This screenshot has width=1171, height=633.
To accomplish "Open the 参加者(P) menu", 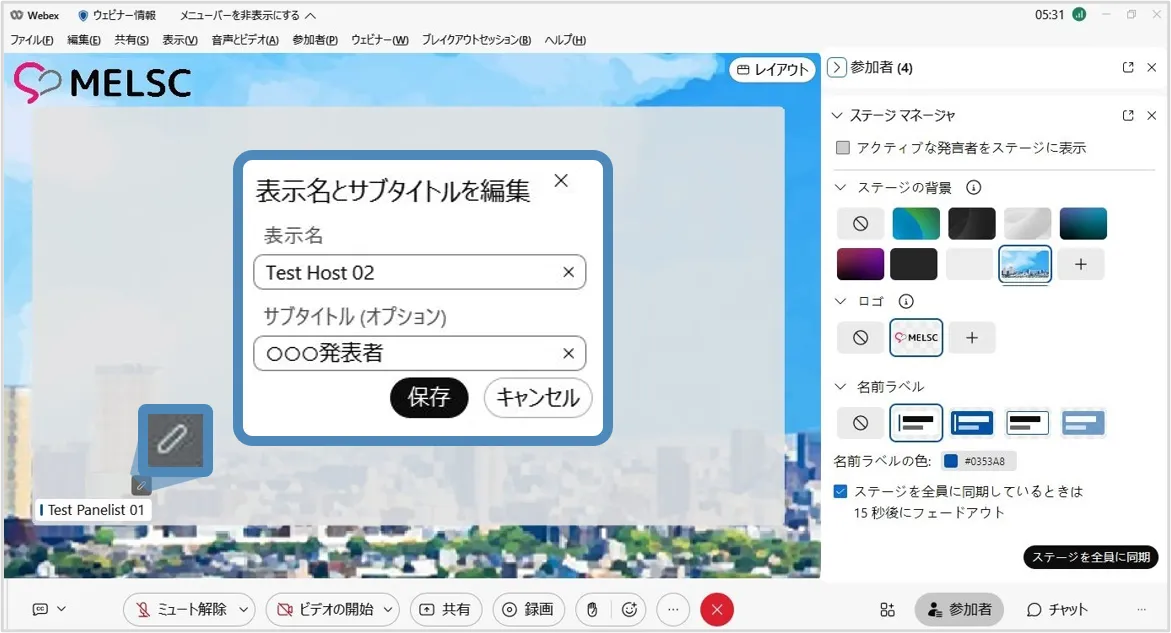I will click(315, 40).
